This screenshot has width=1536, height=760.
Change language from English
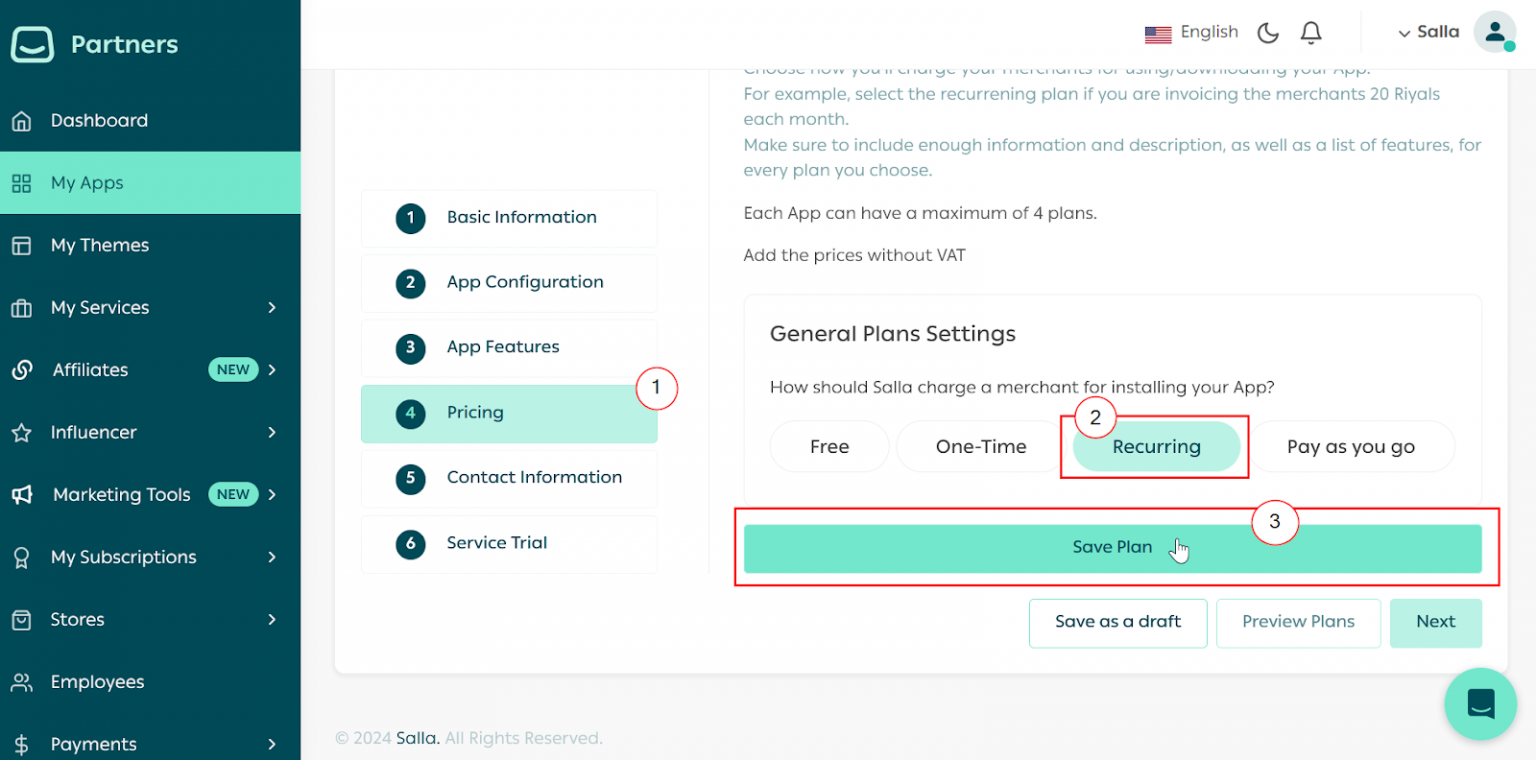(x=1191, y=33)
